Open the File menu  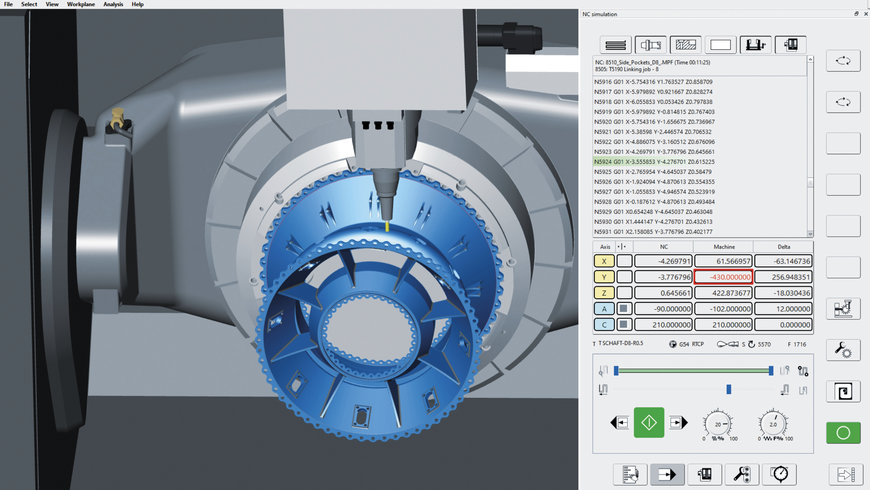coord(8,4)
